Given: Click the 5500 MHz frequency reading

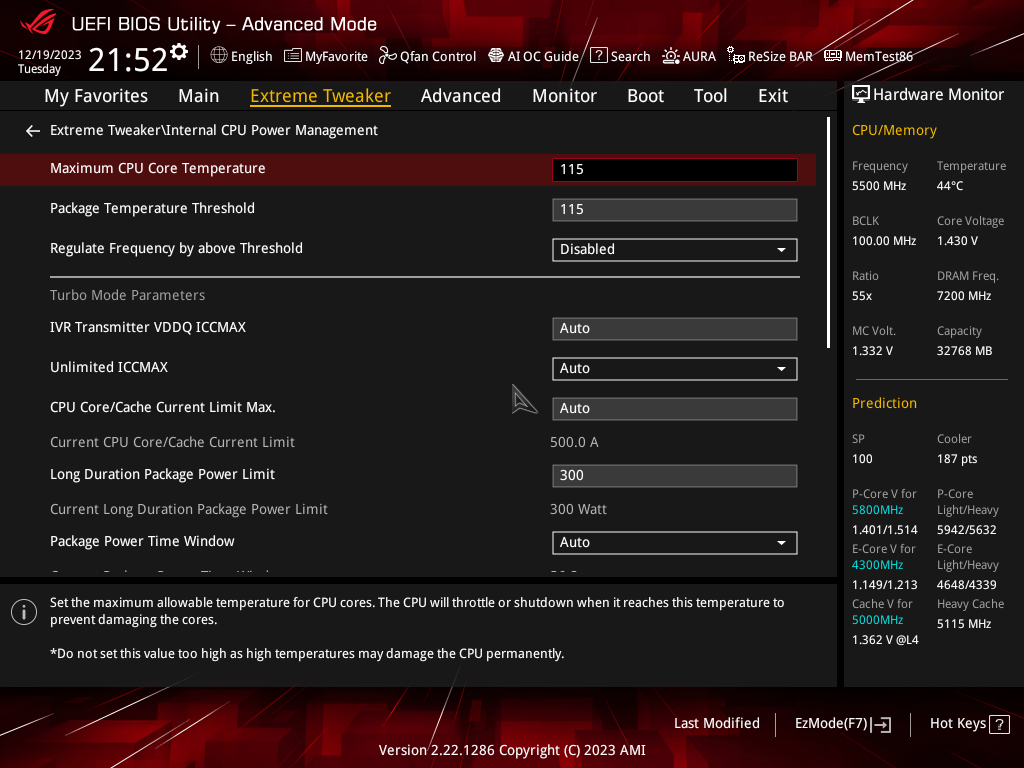Looking at the screenshot, I should coord(878,186).
